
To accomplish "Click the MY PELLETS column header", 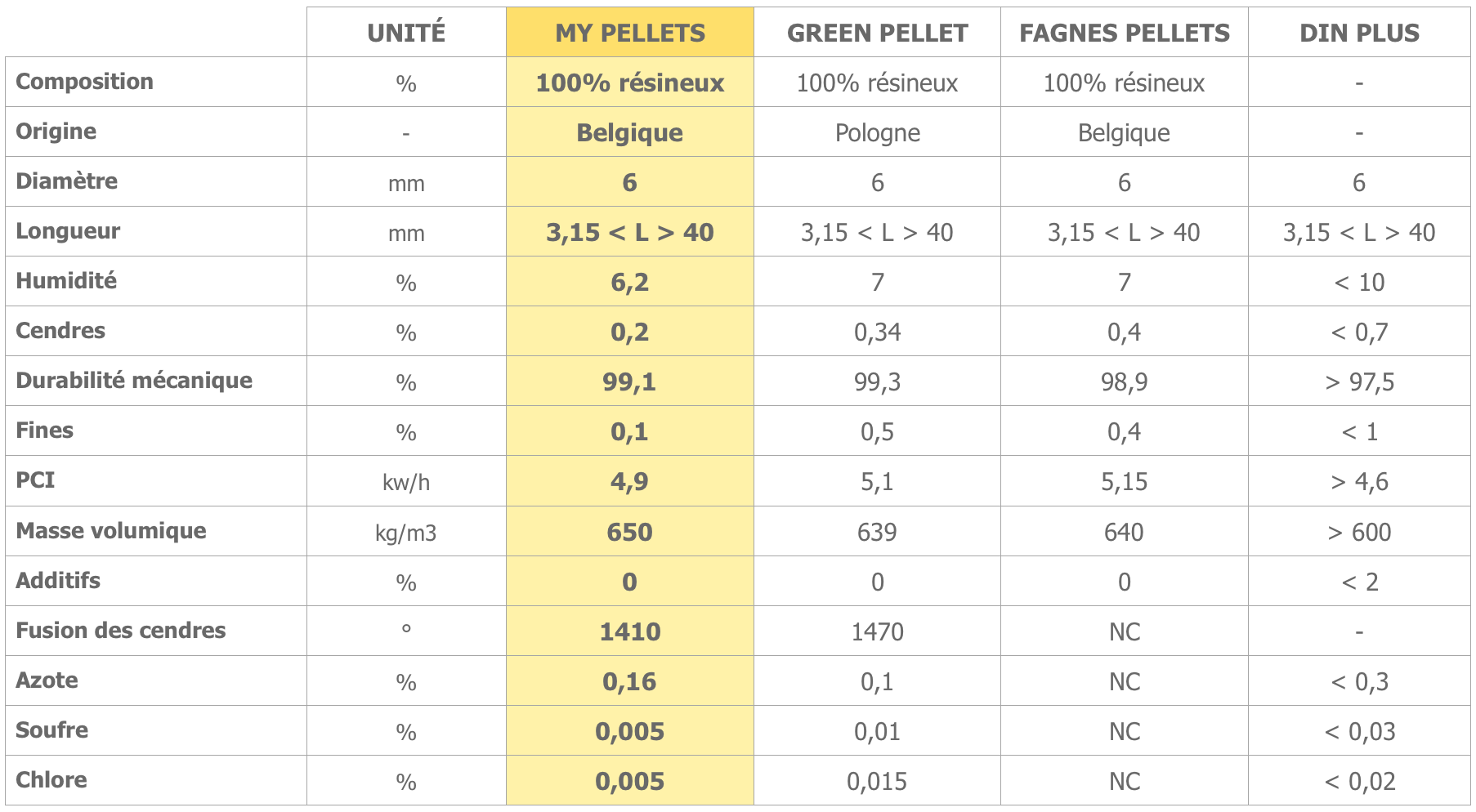I will [629, 33].
